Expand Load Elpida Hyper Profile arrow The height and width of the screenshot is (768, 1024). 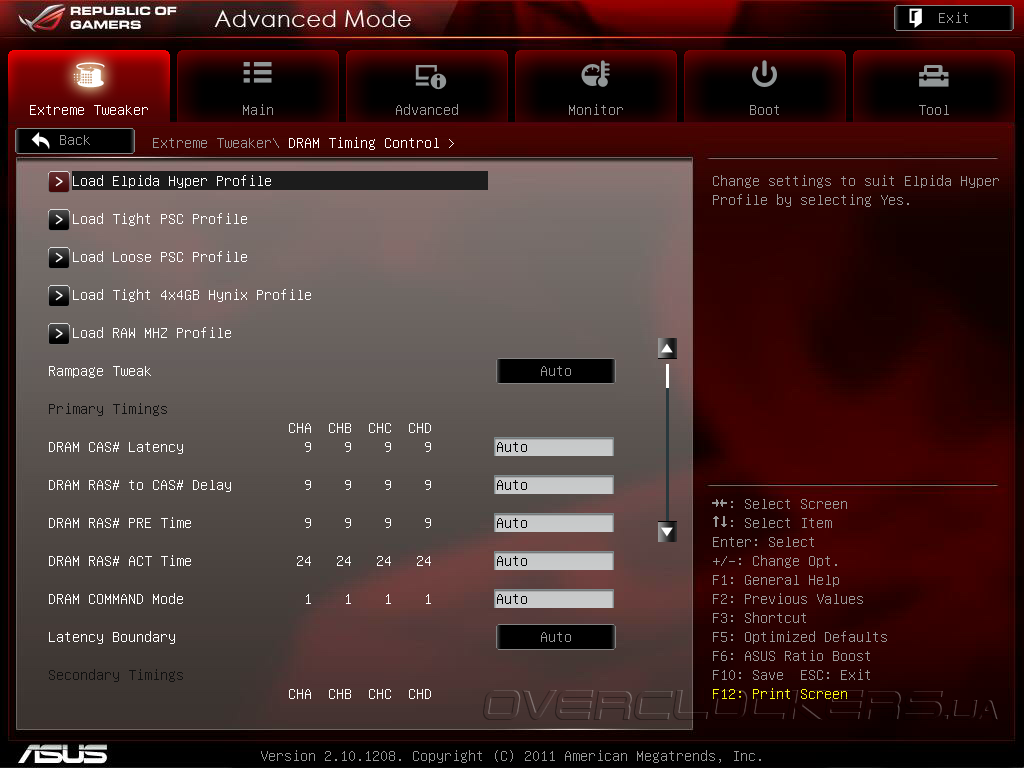point(59,182)
